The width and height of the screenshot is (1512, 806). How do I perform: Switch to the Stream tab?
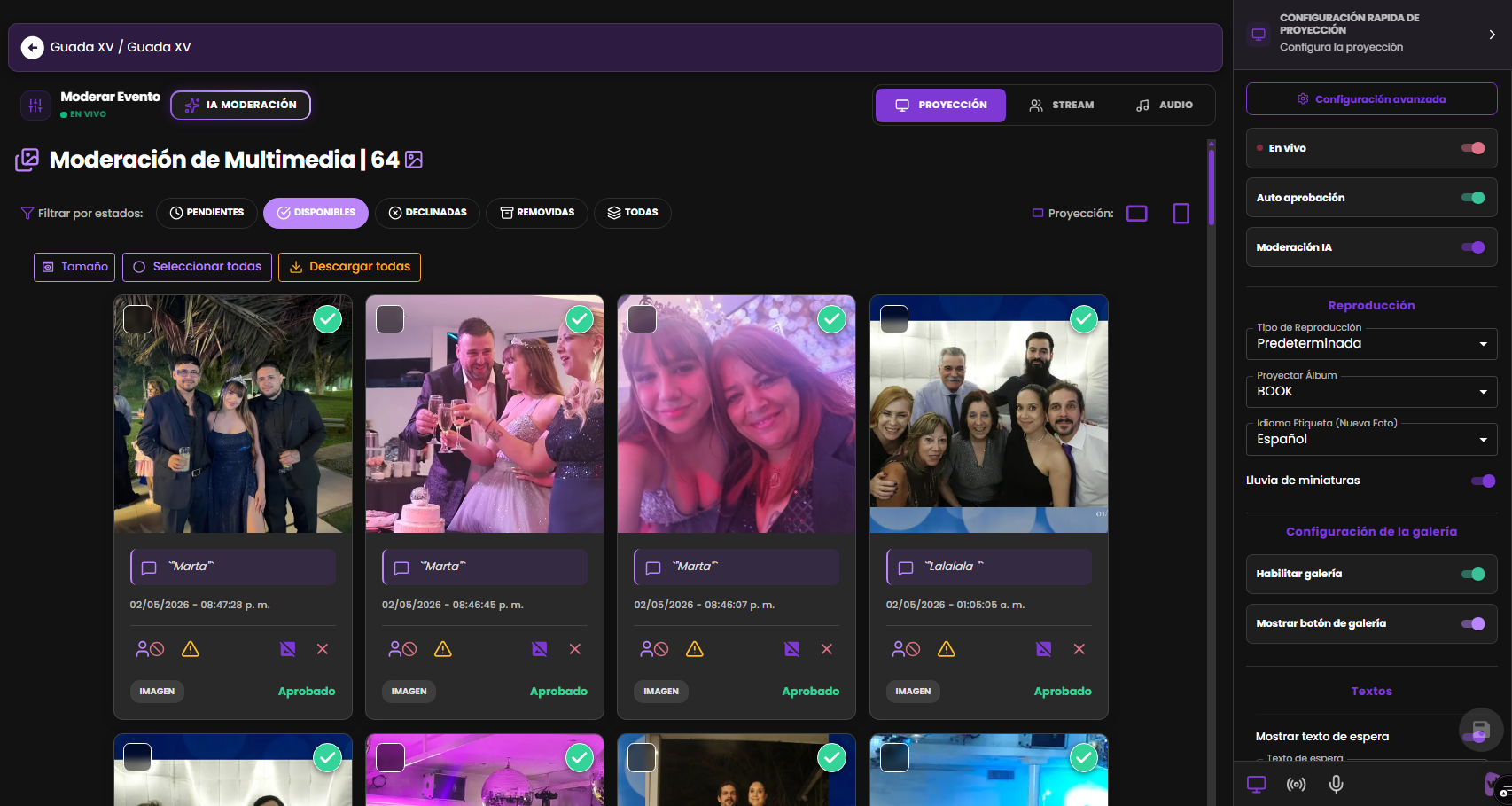point(1062,105)
